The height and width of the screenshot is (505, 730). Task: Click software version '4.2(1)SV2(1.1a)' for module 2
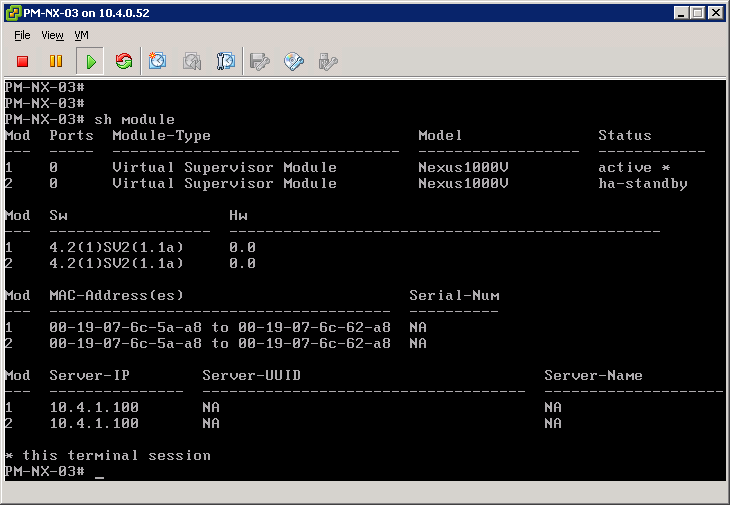116,263
